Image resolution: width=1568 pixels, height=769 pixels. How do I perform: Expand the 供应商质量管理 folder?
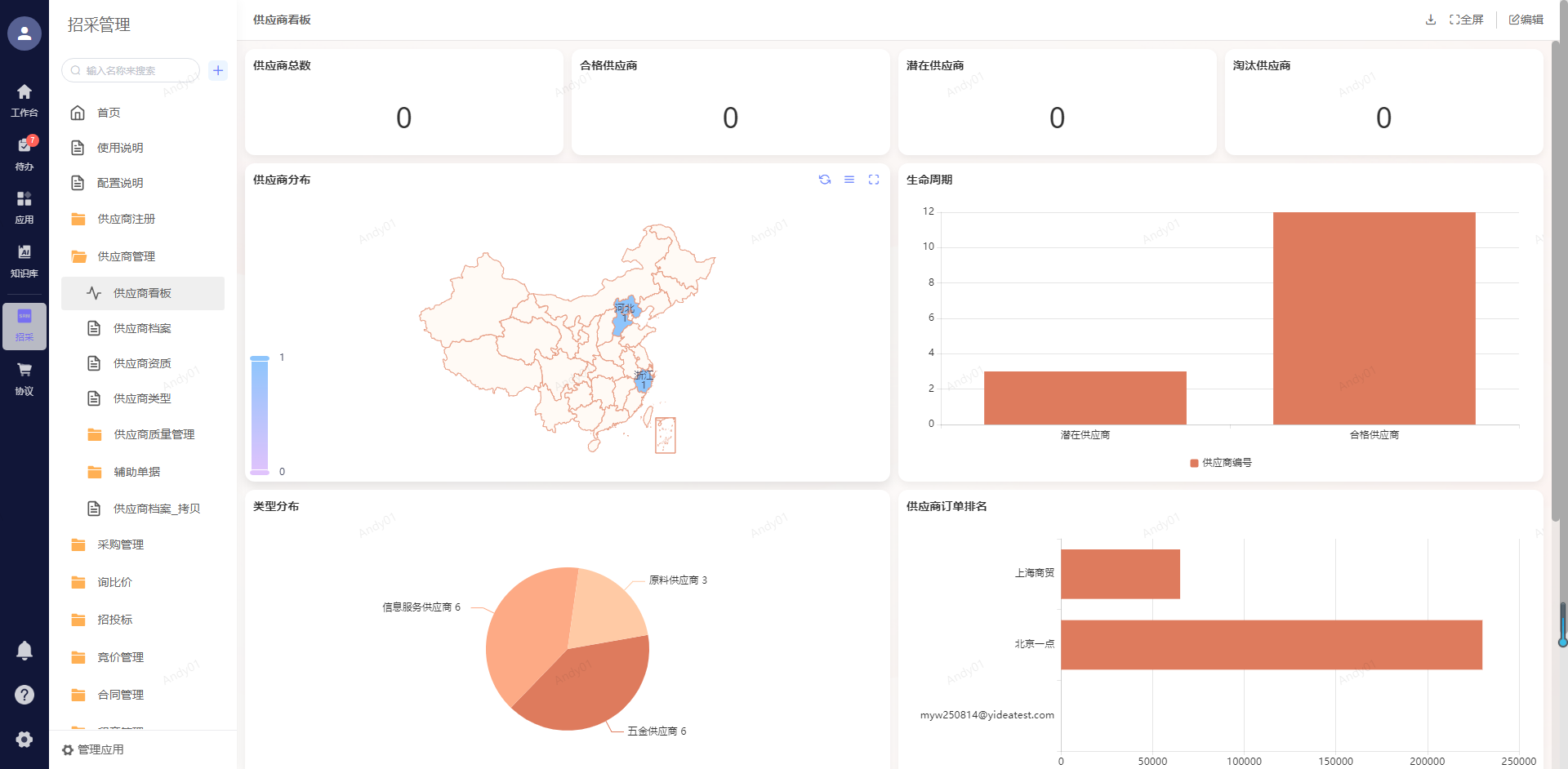(x=154, y=434)
